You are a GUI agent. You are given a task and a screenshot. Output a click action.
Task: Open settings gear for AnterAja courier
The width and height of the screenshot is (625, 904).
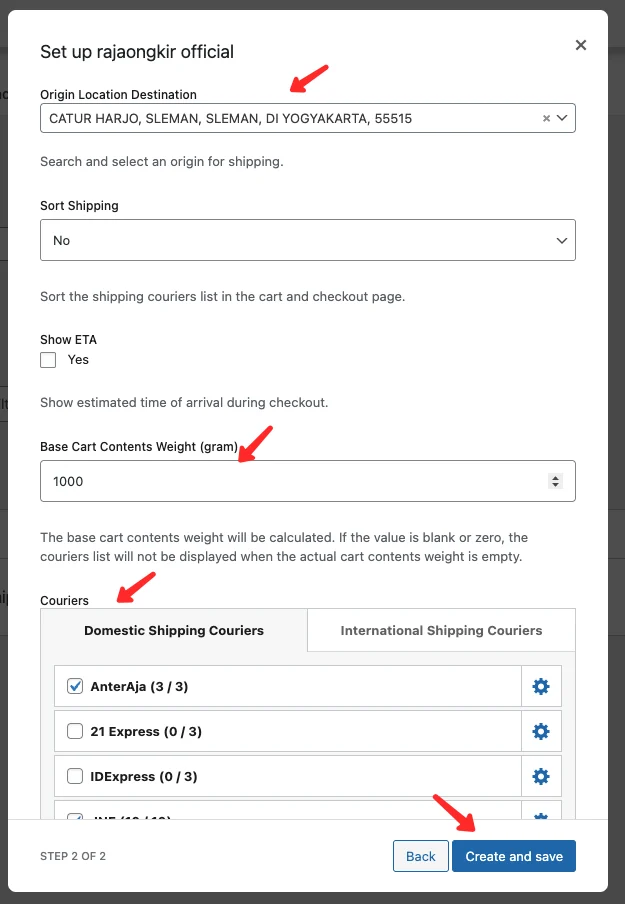point(541,686)
